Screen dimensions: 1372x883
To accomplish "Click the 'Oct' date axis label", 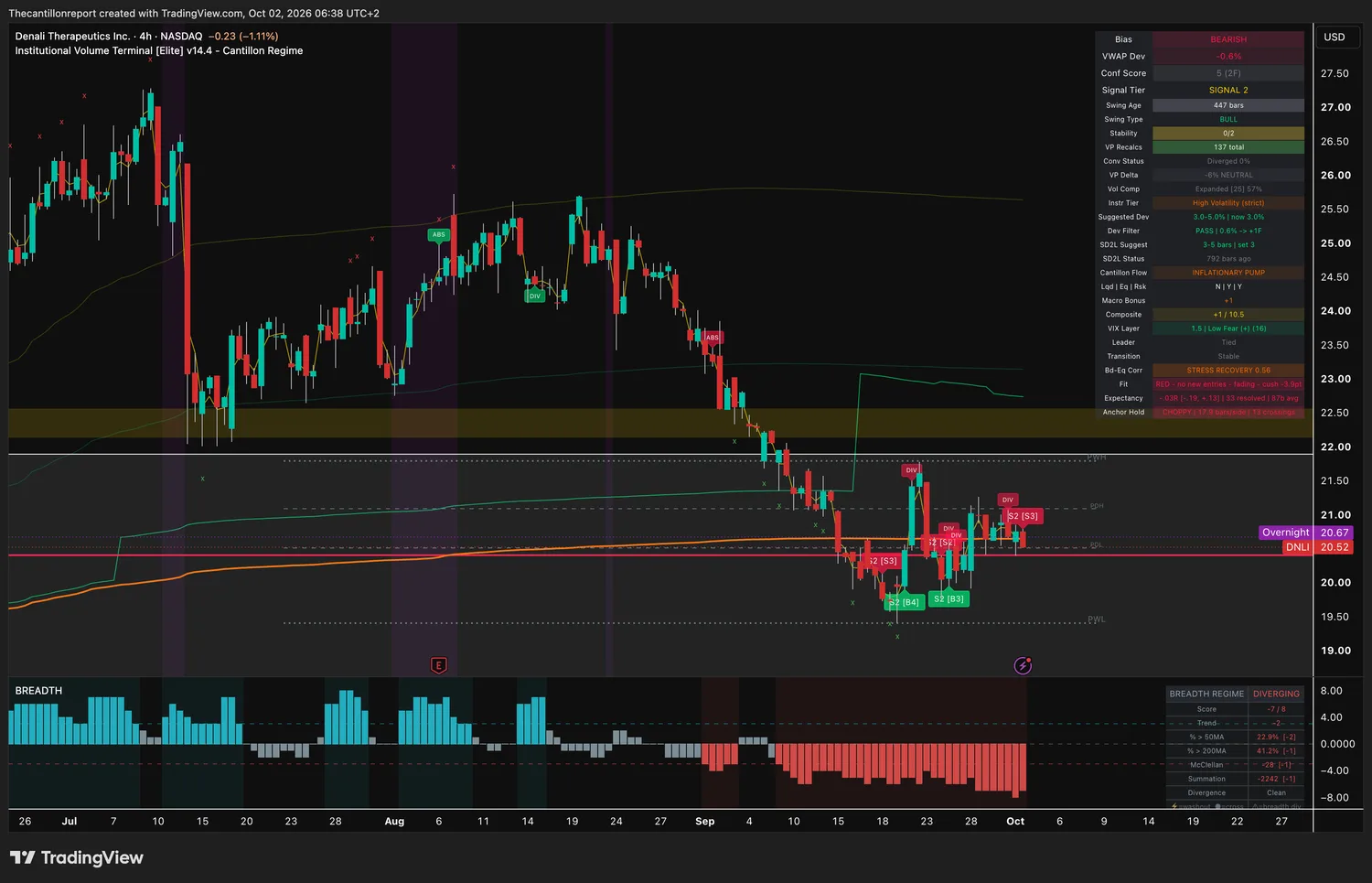I will (1015, 822).
